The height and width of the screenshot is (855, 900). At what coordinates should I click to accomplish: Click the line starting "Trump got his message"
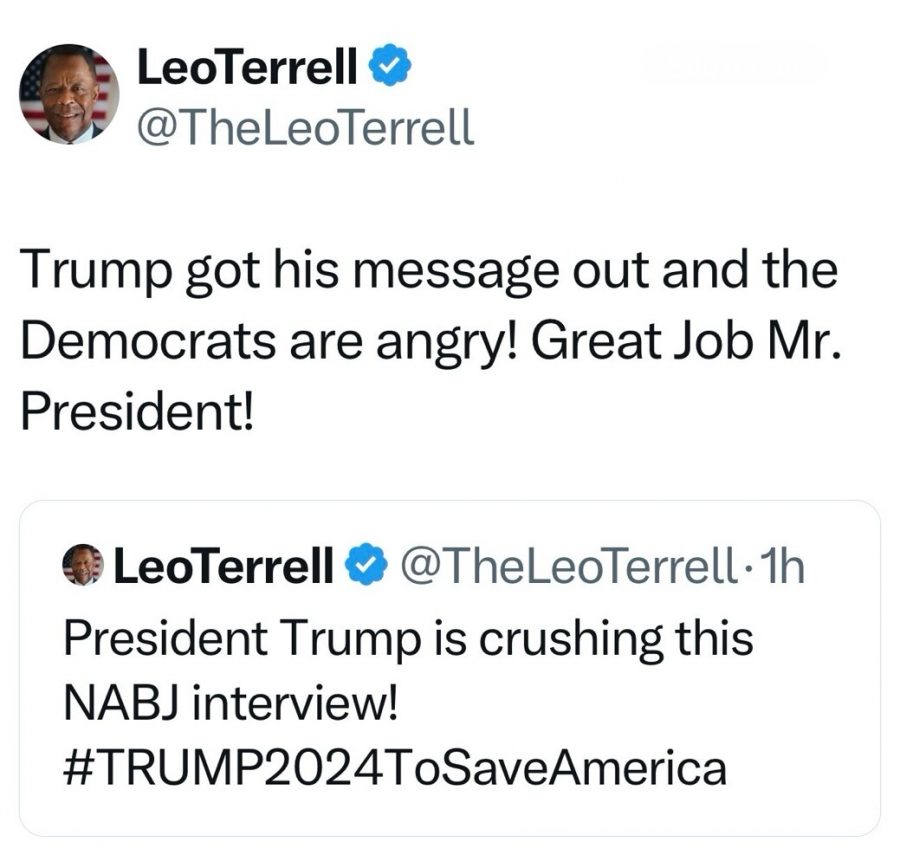(x=428, y=272)
